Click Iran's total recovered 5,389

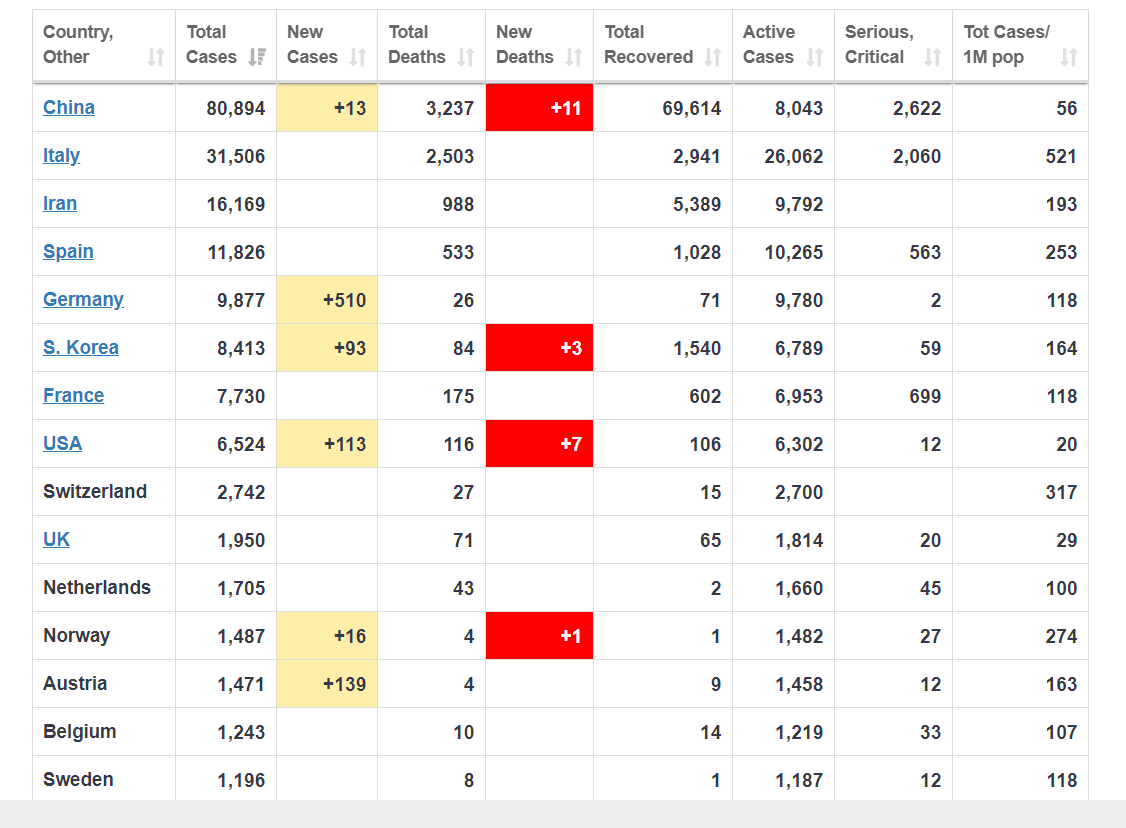(x=697, y=205)
